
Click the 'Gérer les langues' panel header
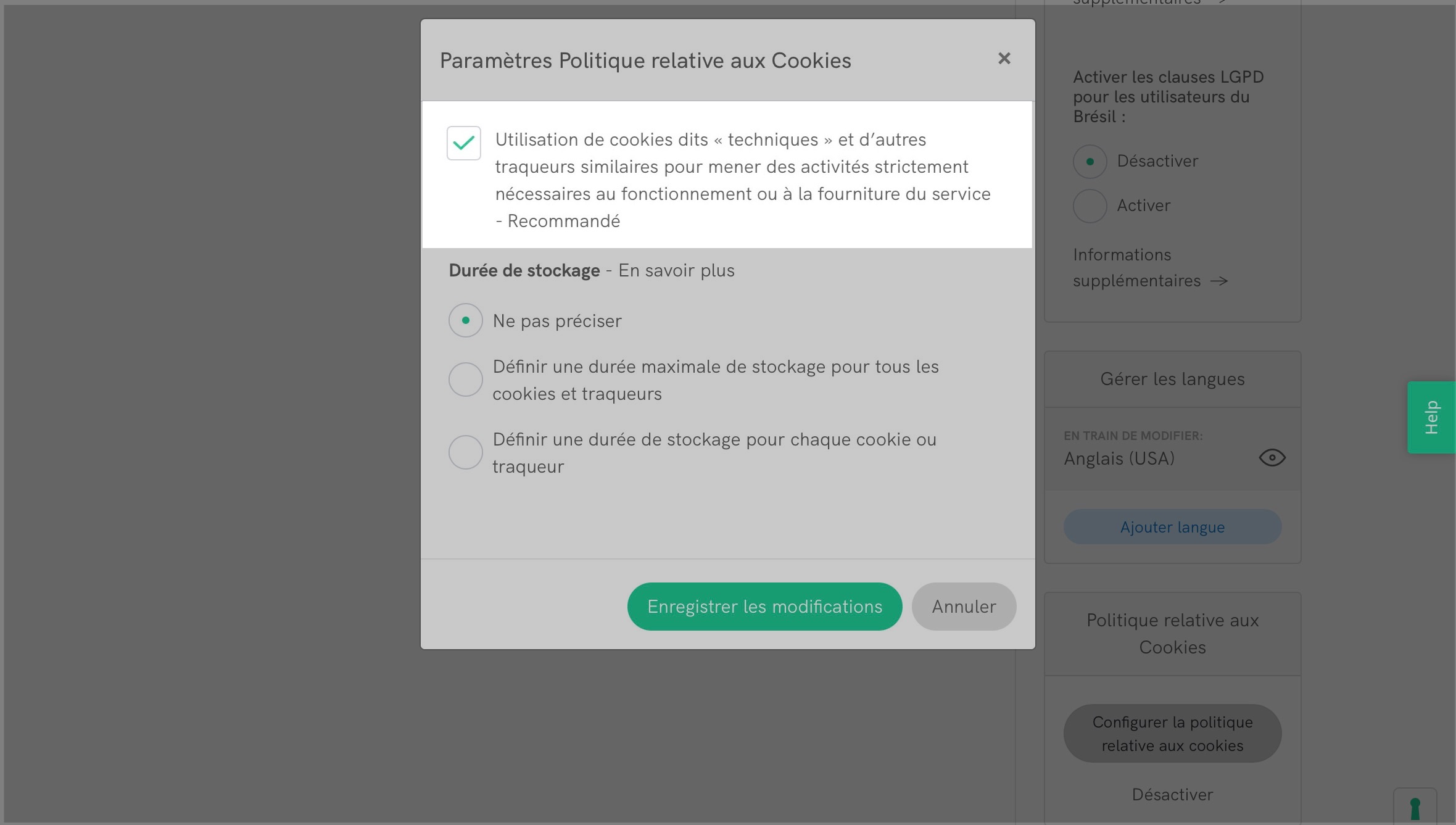[x=1172, y=379]
